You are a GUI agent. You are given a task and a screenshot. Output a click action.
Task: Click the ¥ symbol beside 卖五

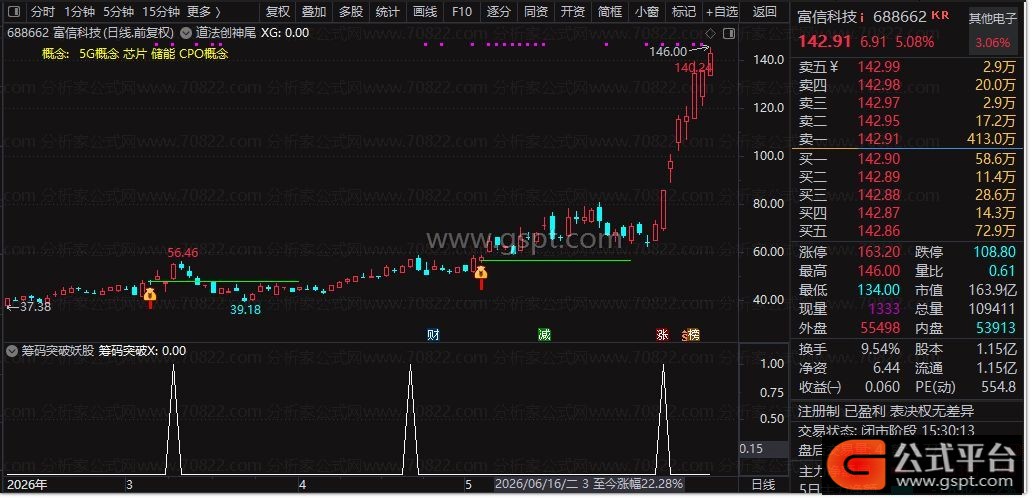[x=834, y=66]
